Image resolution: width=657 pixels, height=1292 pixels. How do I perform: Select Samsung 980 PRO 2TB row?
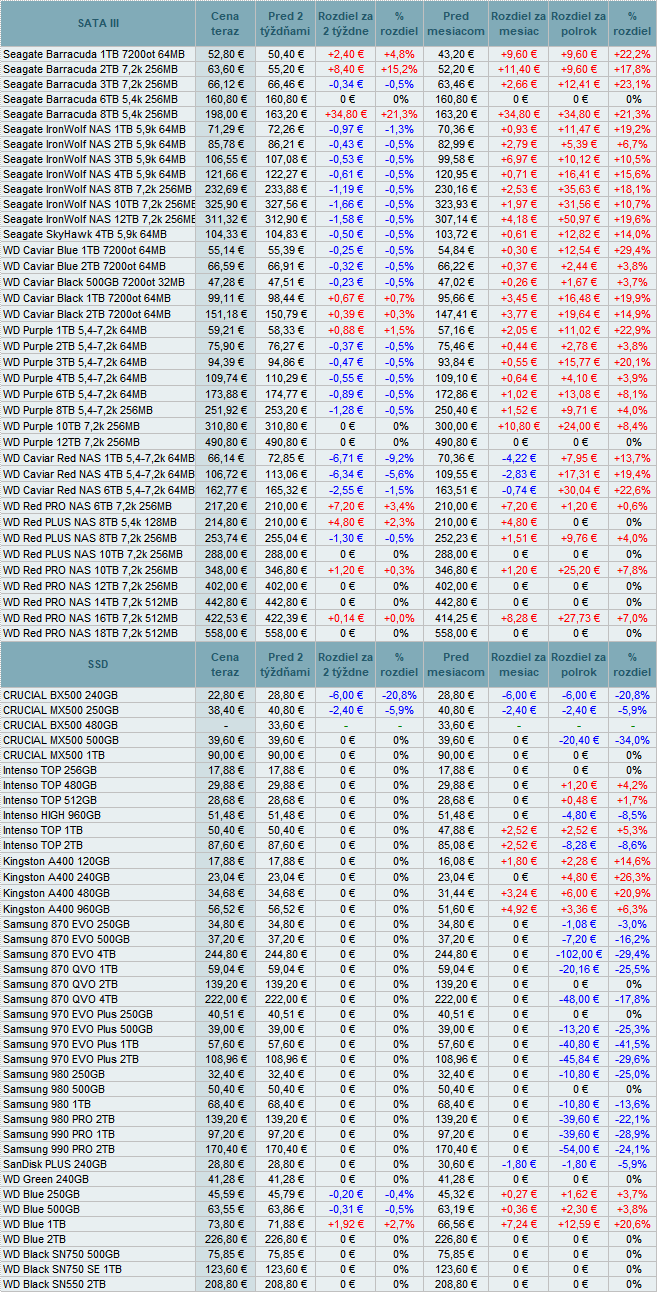coord(328,1119)
